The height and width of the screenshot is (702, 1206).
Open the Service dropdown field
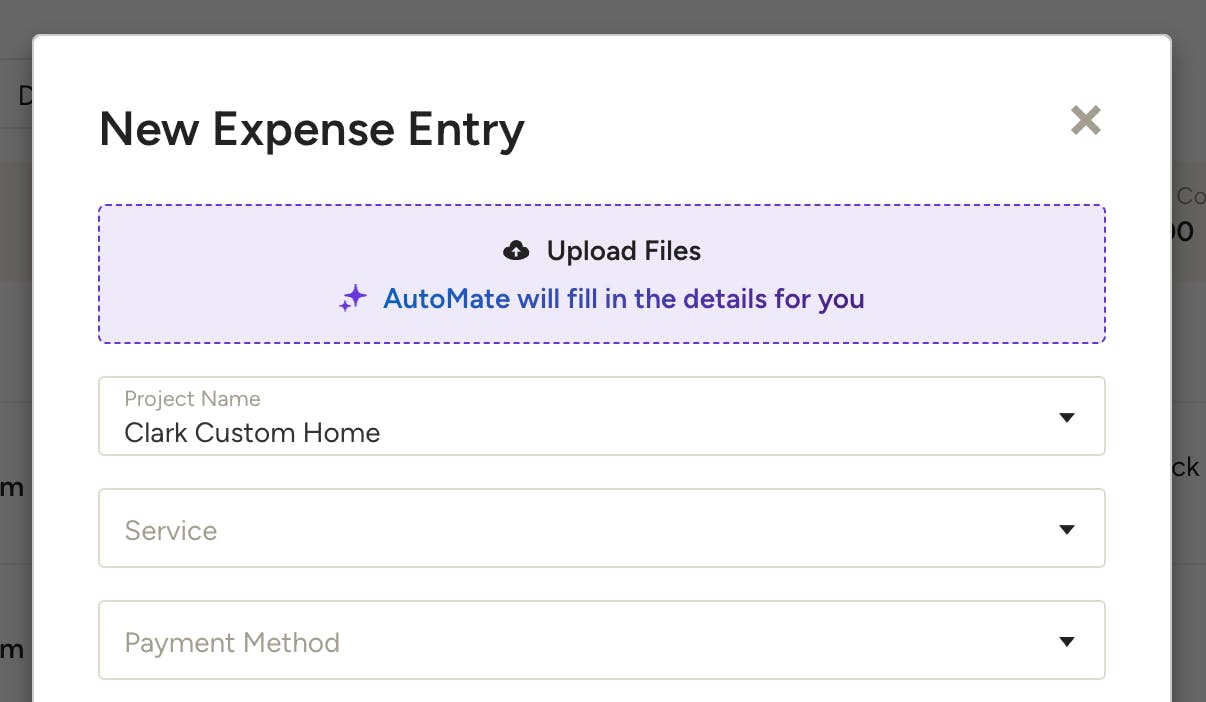(602, 528)
